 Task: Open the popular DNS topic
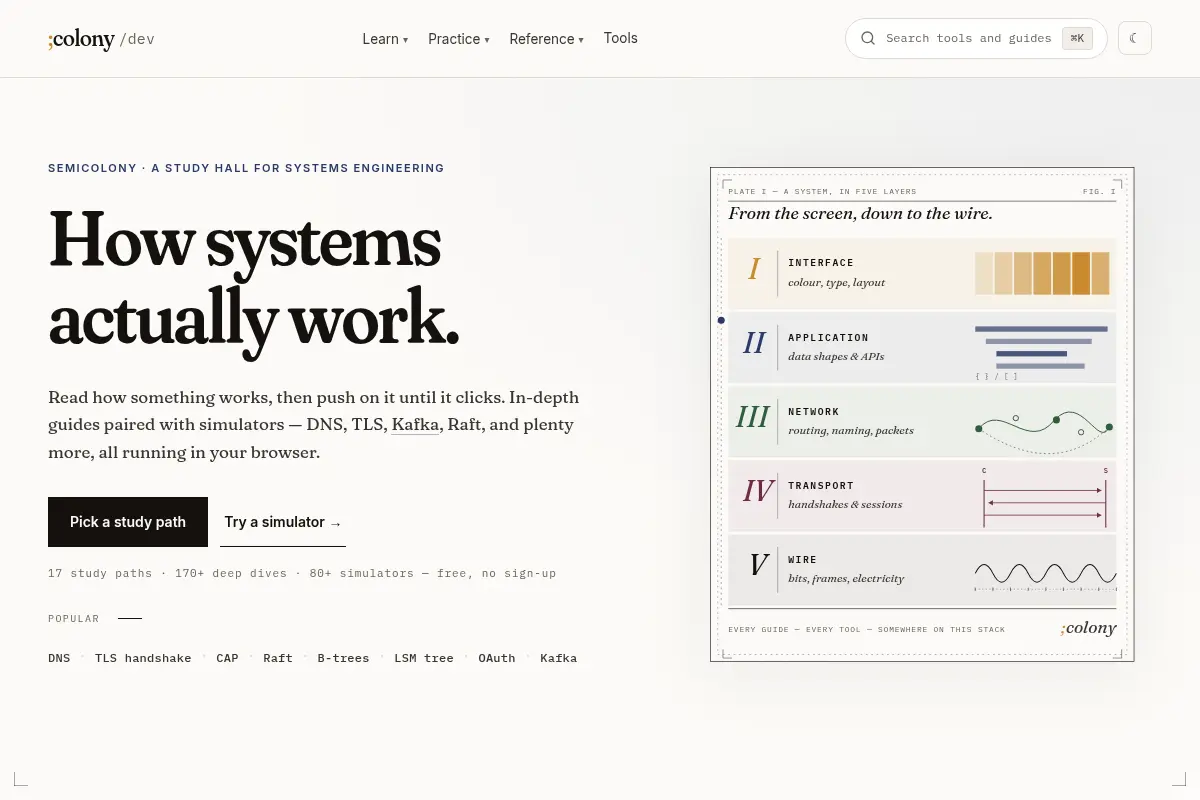pos(59,658)
